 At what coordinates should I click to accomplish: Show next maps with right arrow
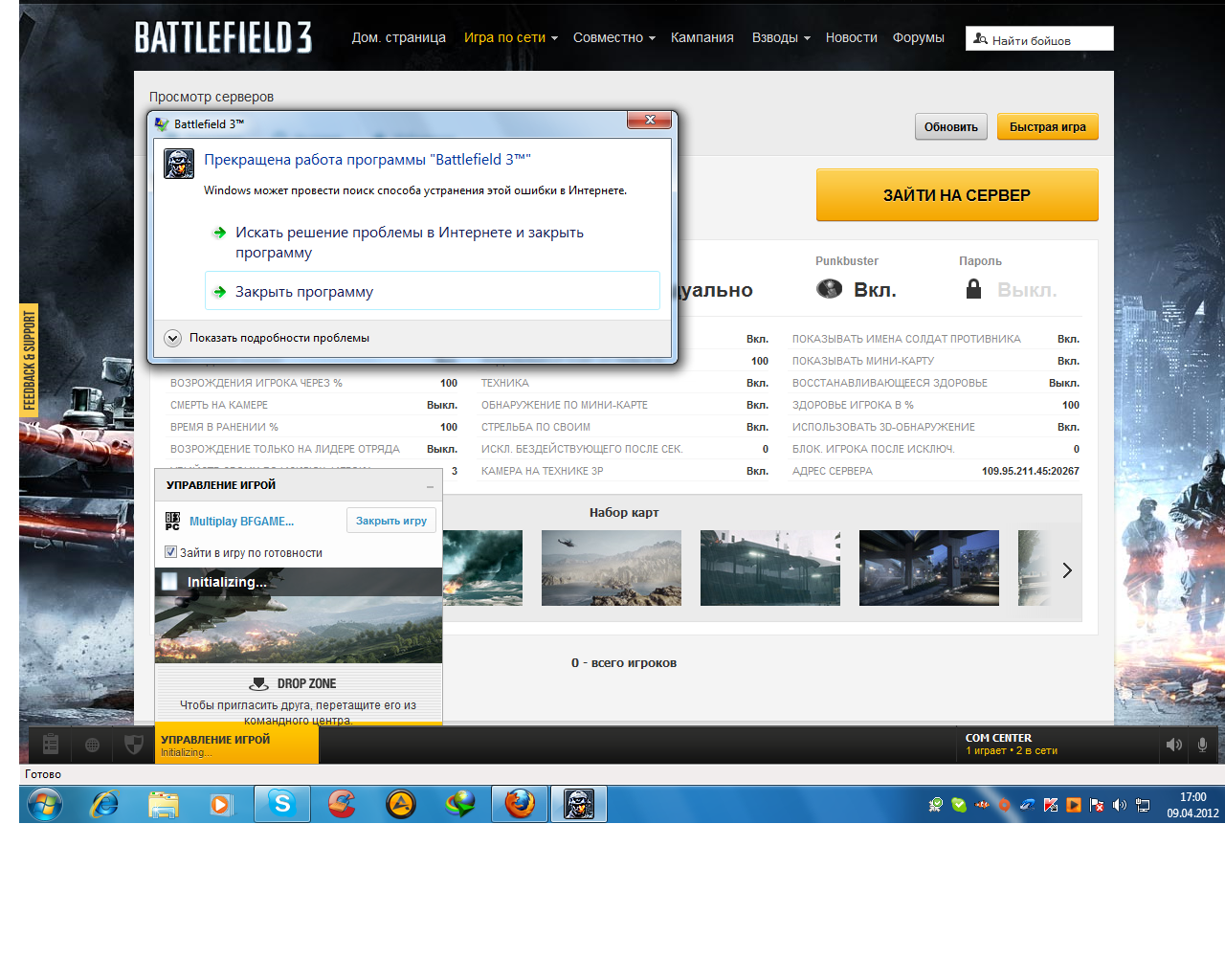(1067, 570)
